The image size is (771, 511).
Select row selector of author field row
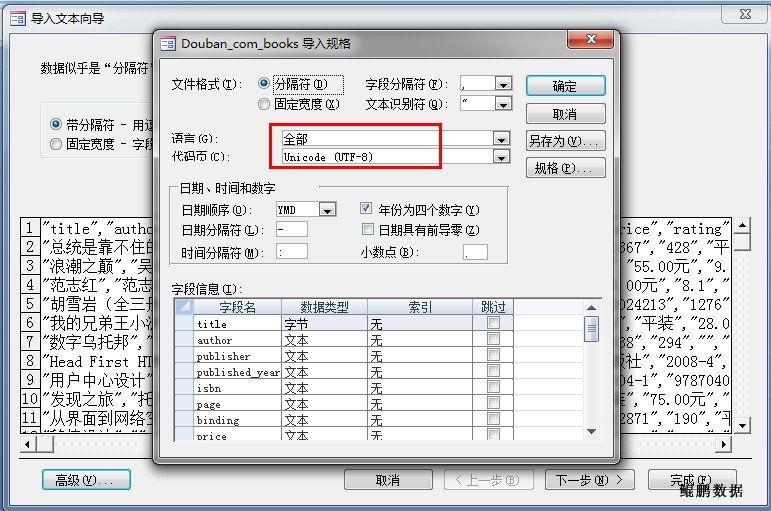tap(183, 340)
